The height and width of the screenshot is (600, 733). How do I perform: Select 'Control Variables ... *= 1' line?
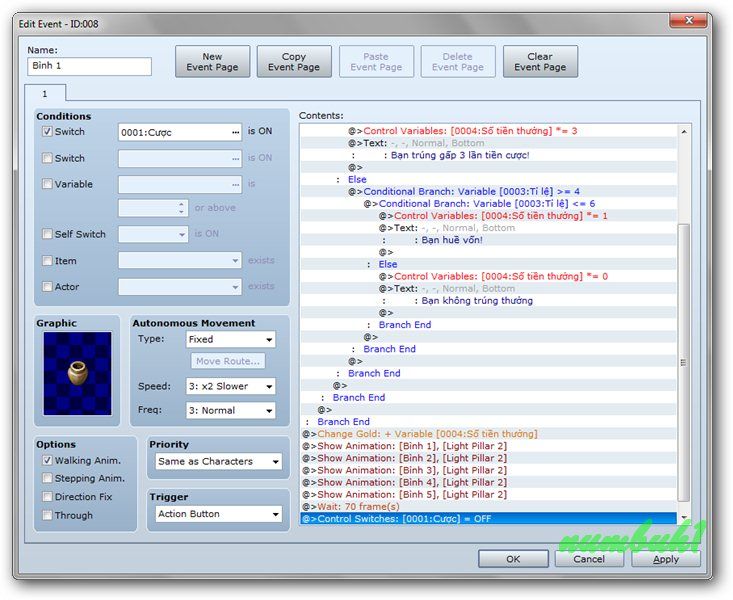pyautogui.click(x=488, y=216)
